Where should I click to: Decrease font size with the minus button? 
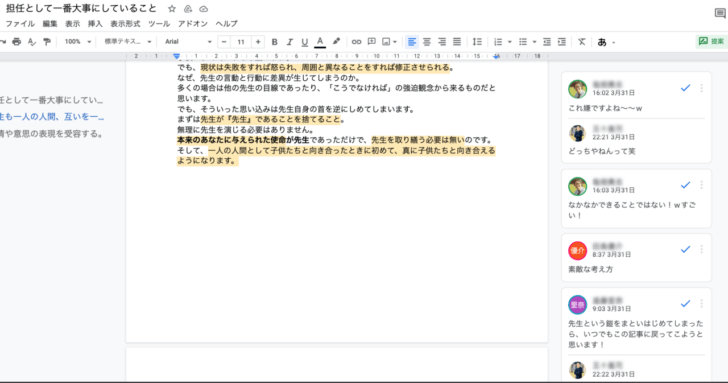pyautogui.click(x=224, y=42)
